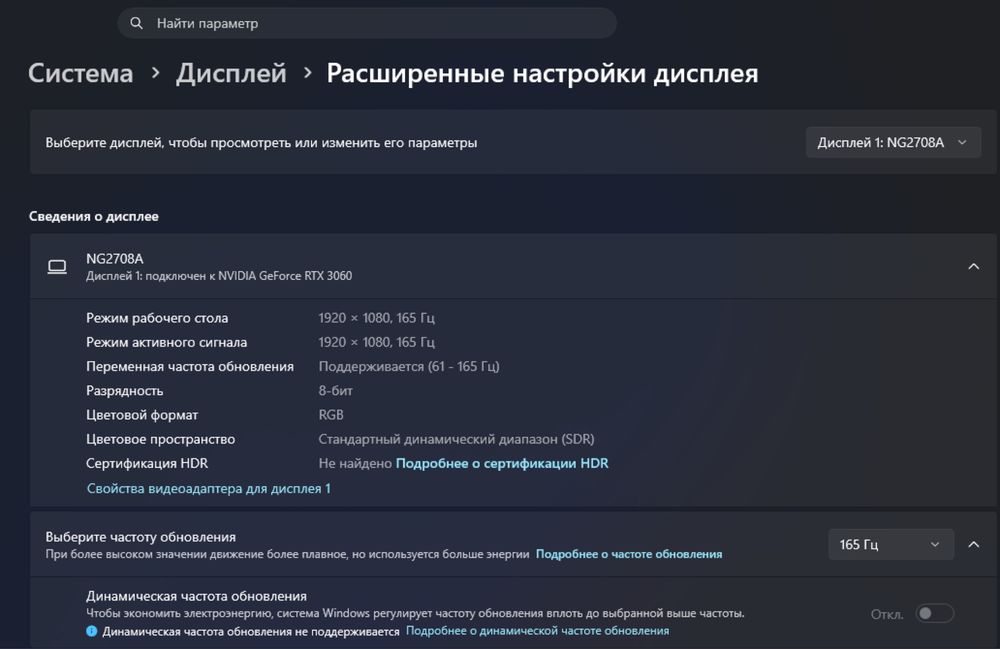Click "Стандартный динамический диапазон (SDR)" value
1000x649 pixels.
(457, 439)
